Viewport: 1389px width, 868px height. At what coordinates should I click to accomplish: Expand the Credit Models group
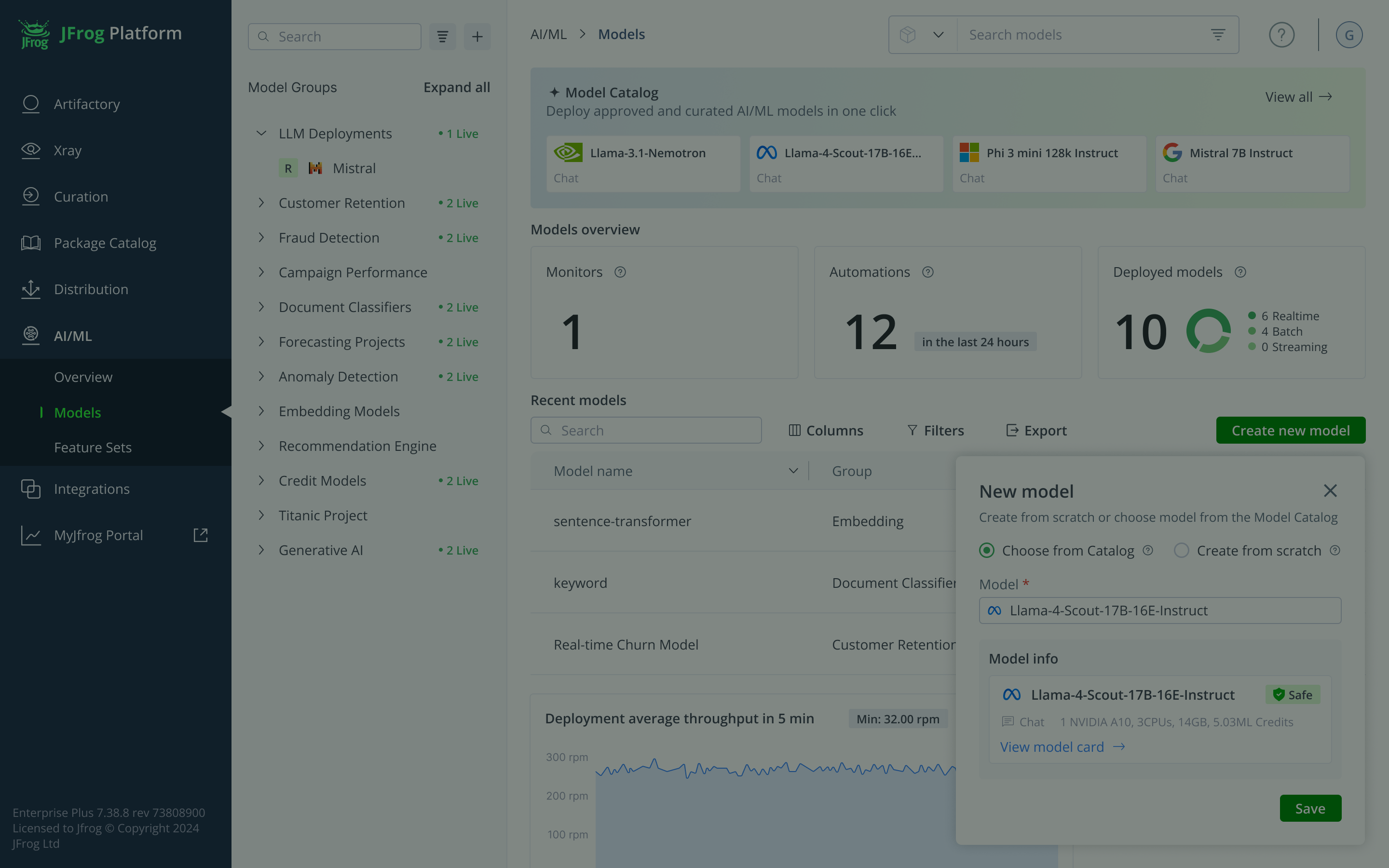point(261,480)
